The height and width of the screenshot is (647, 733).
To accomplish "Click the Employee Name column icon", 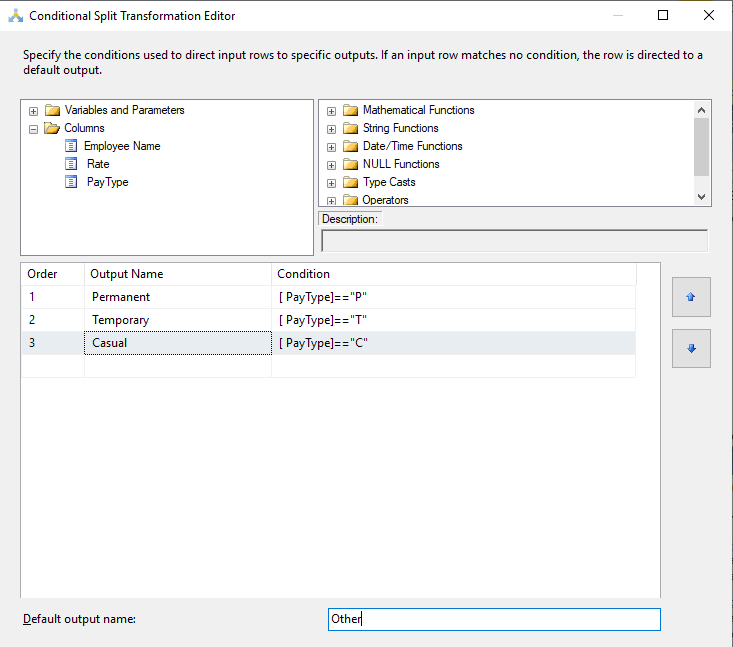I will (x=71, y=146).
